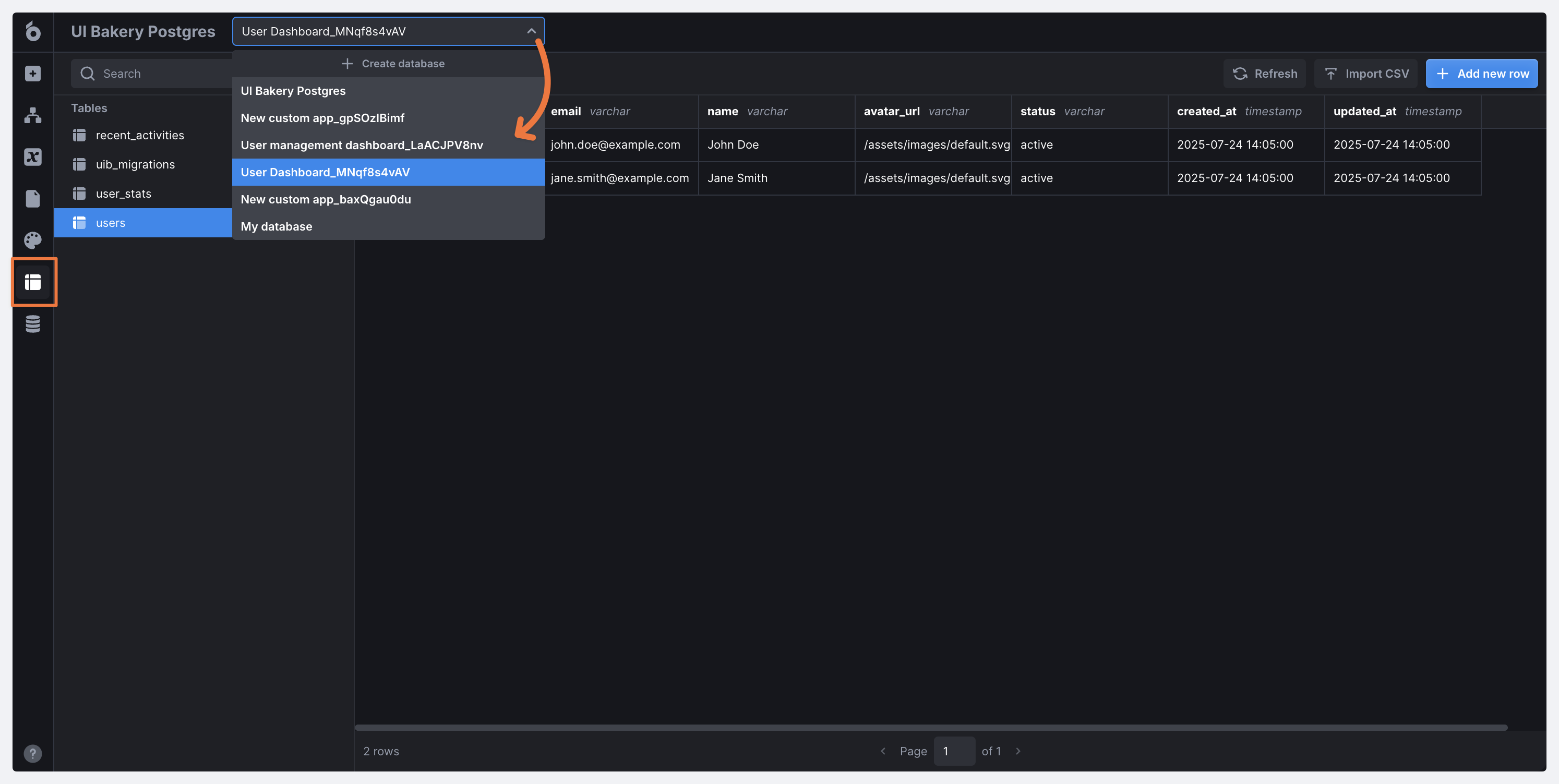Image resolution: width=1559 pixels, height=784 pixels.
Task: Open the pages file sidebar icon
Action: [x=33, y=198]
